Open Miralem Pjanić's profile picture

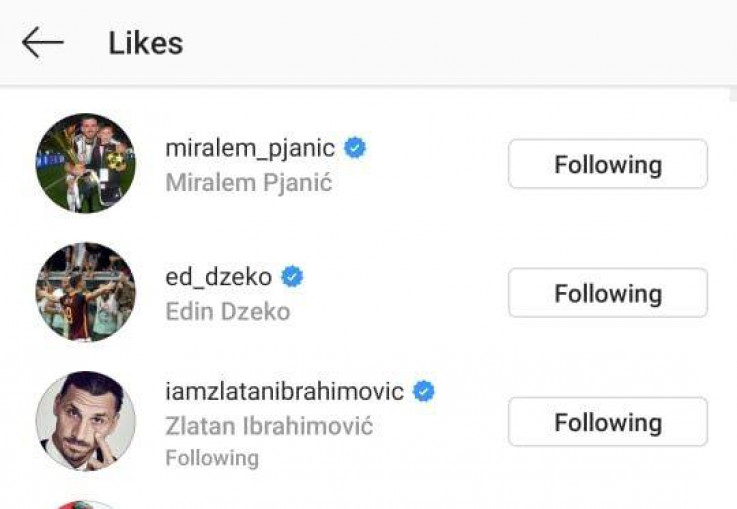pos(85,163)
